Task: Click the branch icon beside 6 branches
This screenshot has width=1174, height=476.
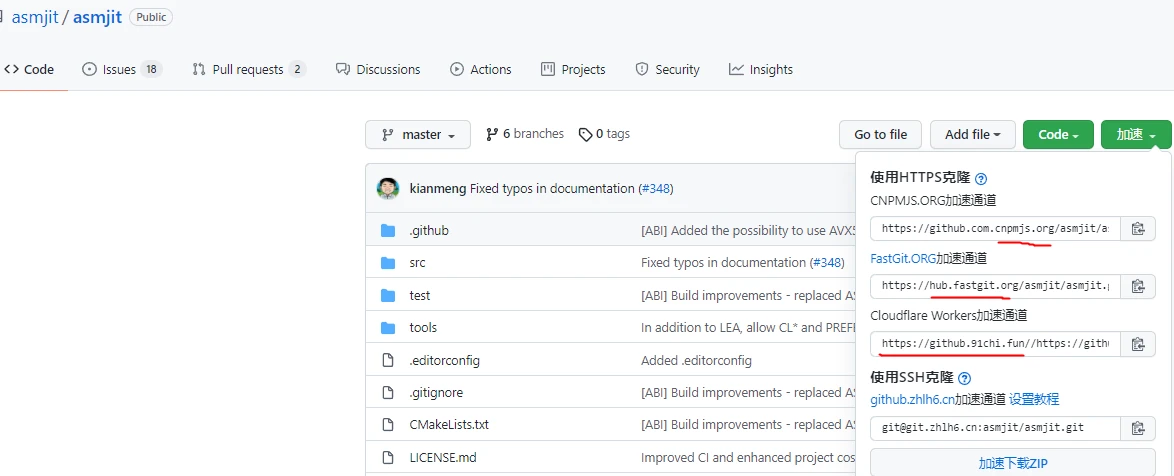Action: pos(492,135)
